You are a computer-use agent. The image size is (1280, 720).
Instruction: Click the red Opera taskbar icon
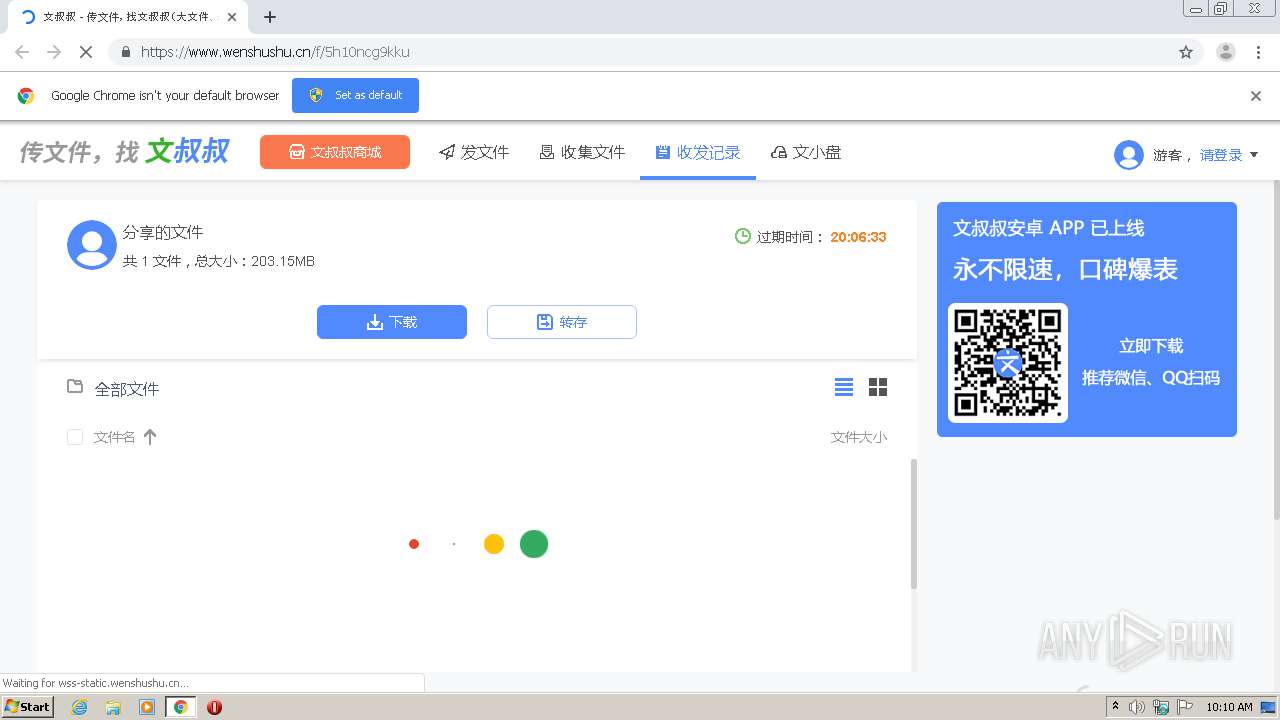pyautogui.click(x=214, y=707)
